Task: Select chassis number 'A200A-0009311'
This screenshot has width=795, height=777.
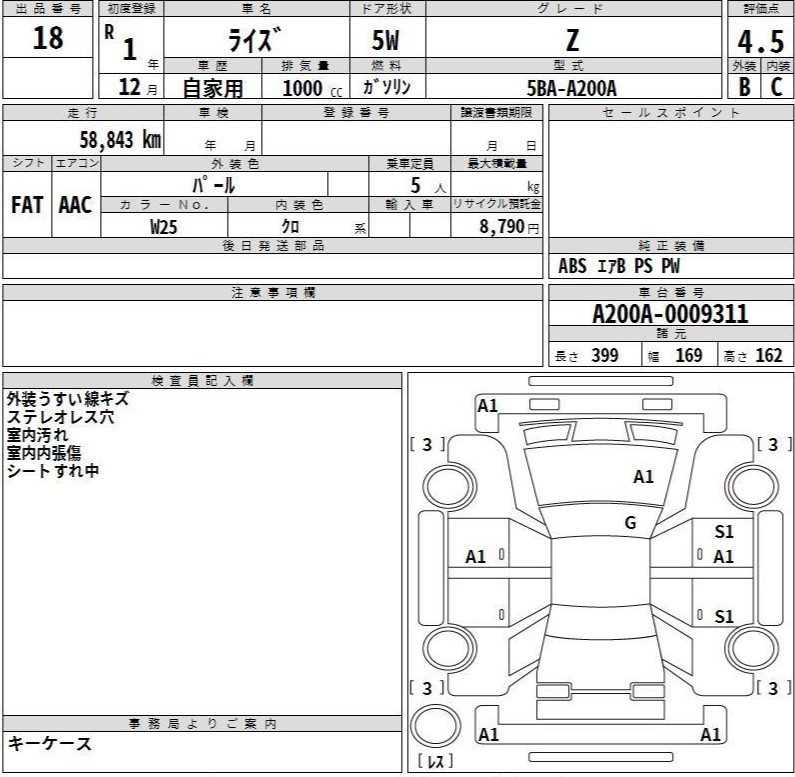Action: pos(670,314)
